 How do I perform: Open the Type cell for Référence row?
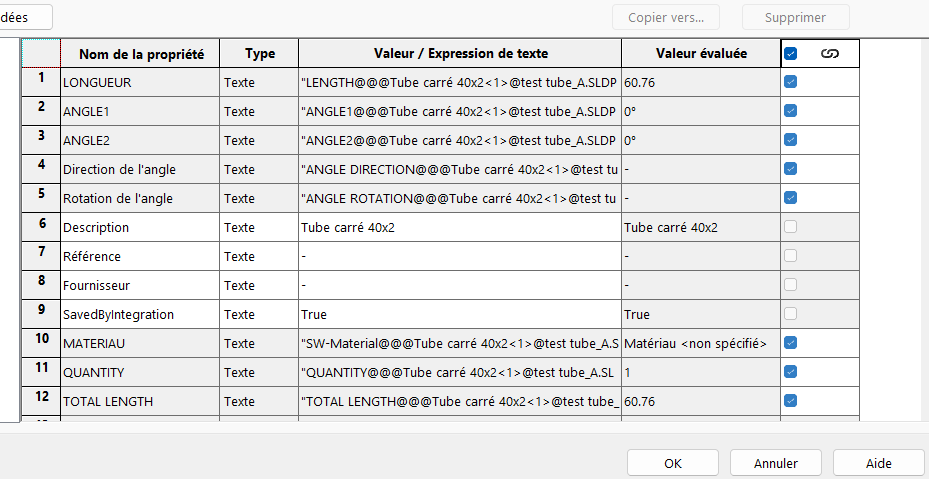click(259, 256)
